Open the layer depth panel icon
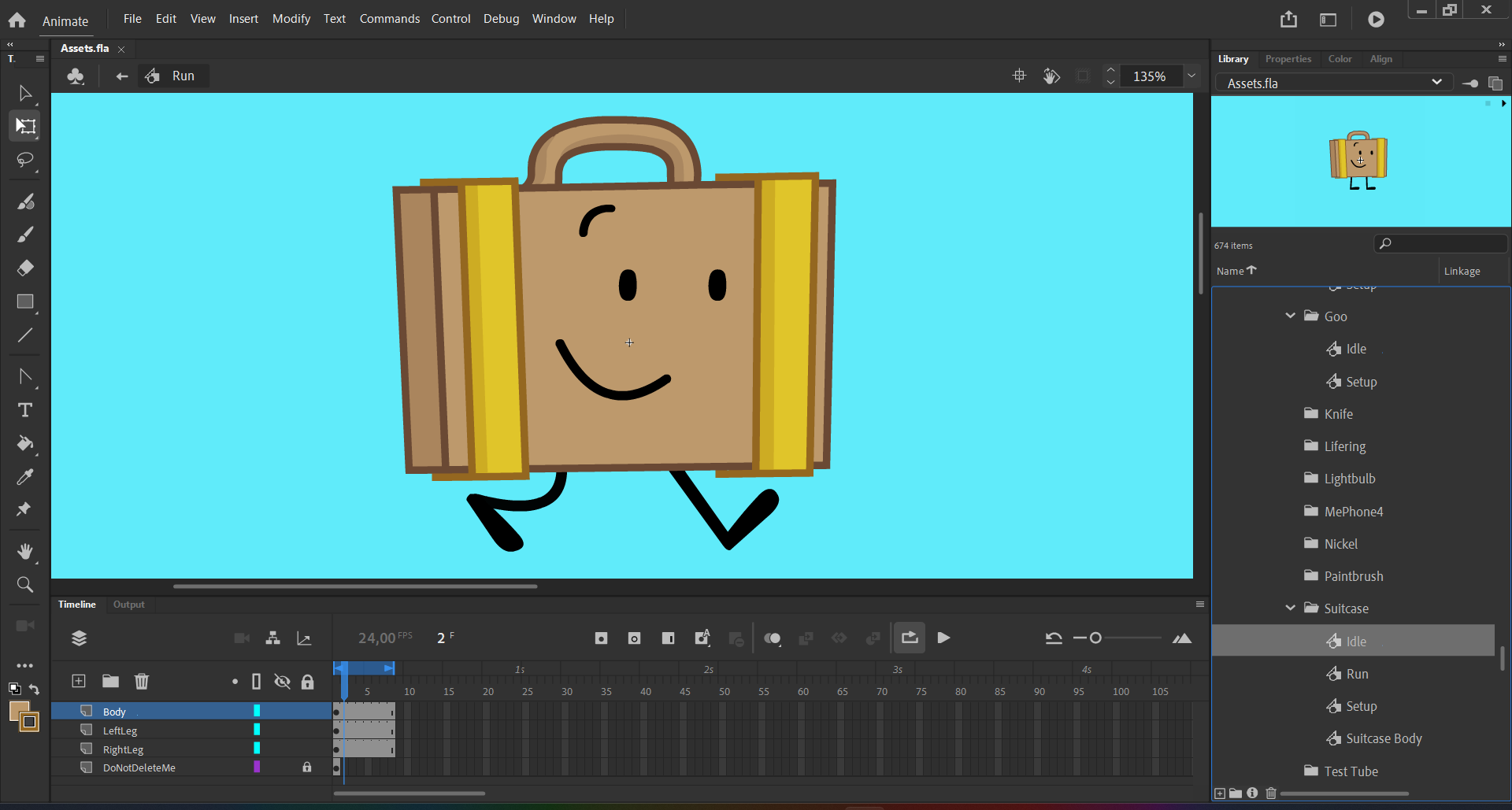Screen dimensions: 1512x810 304,638
